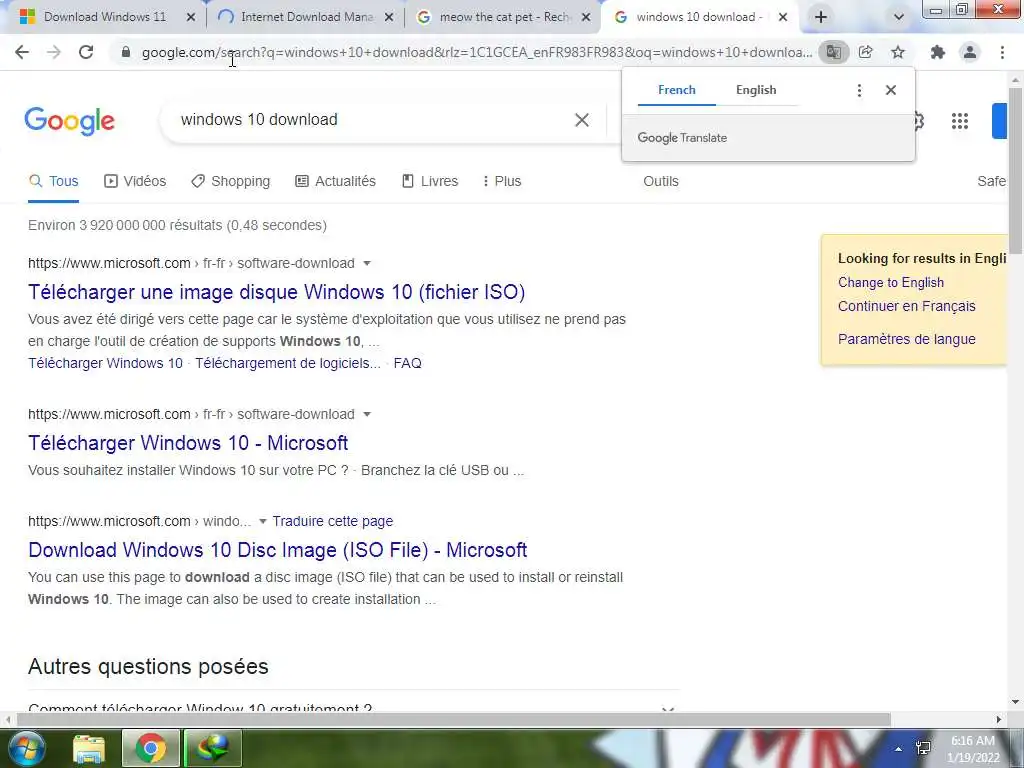Show hidden system tray icons
The width and height of the screenshot is (1024, 768).
pyautogui.click(x=898, y=749)
